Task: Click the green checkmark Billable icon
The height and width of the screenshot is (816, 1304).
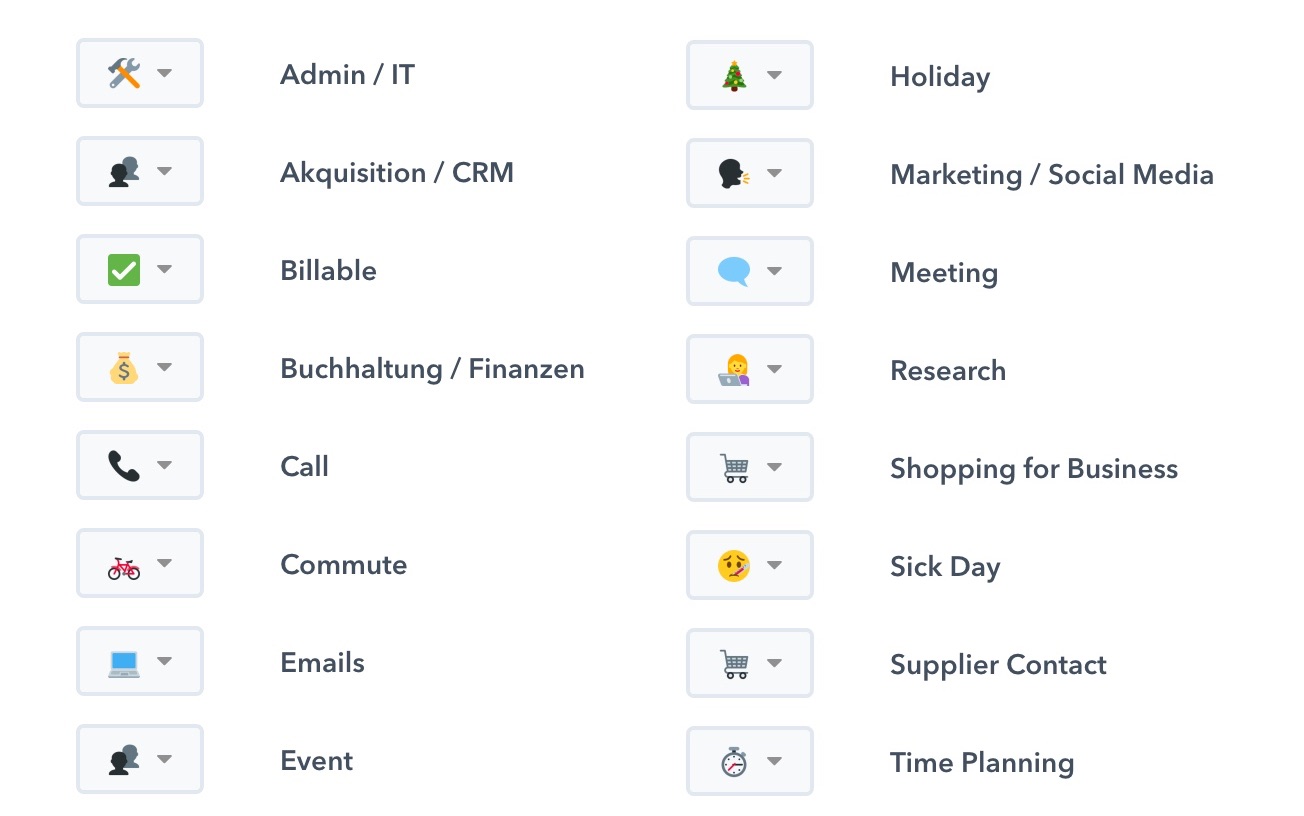Action: pos(124,269)
